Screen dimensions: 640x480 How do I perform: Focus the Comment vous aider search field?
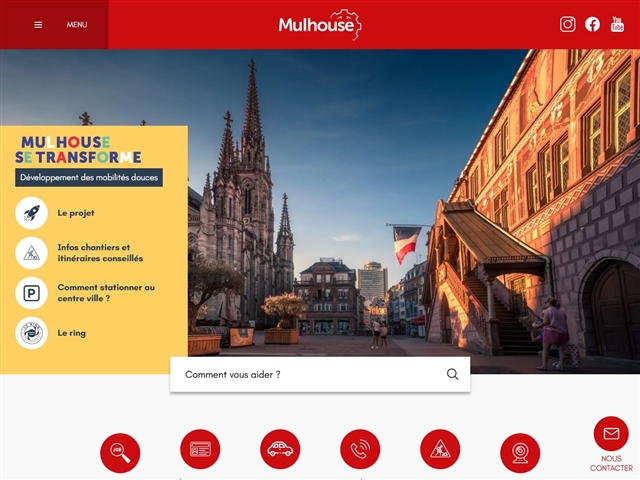(320, 374)
